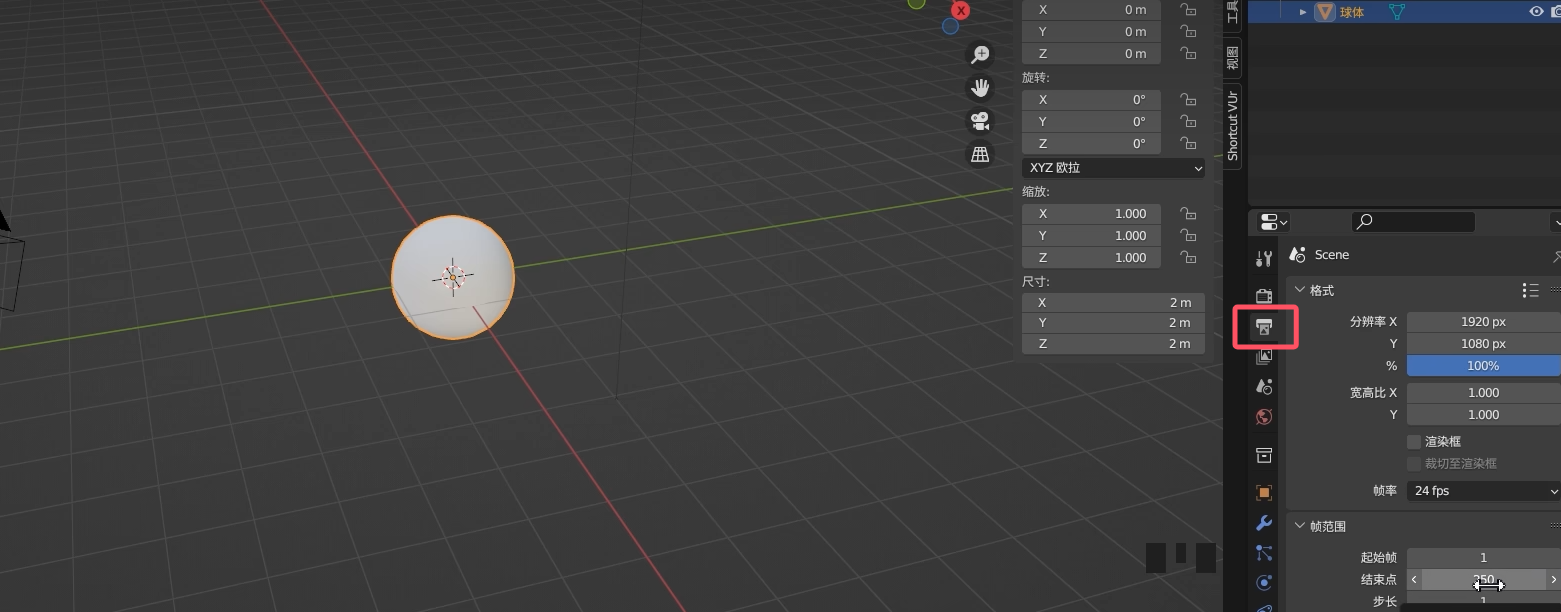This screenshot has width=1561, height=612.
Task: Open the Modifiers wrench icon tab
Action: (x=1264, y=523)
